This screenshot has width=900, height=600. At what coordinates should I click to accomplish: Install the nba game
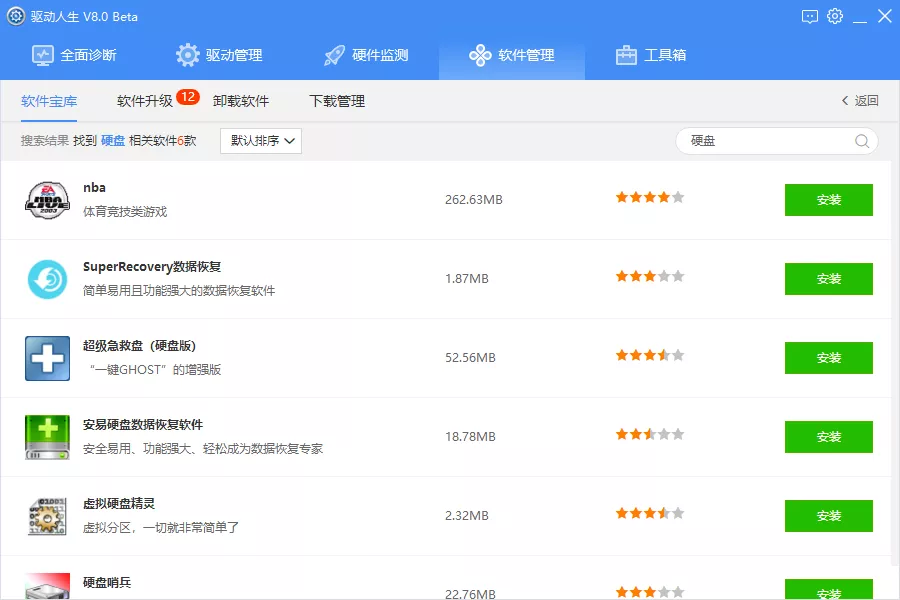[828, 200]
